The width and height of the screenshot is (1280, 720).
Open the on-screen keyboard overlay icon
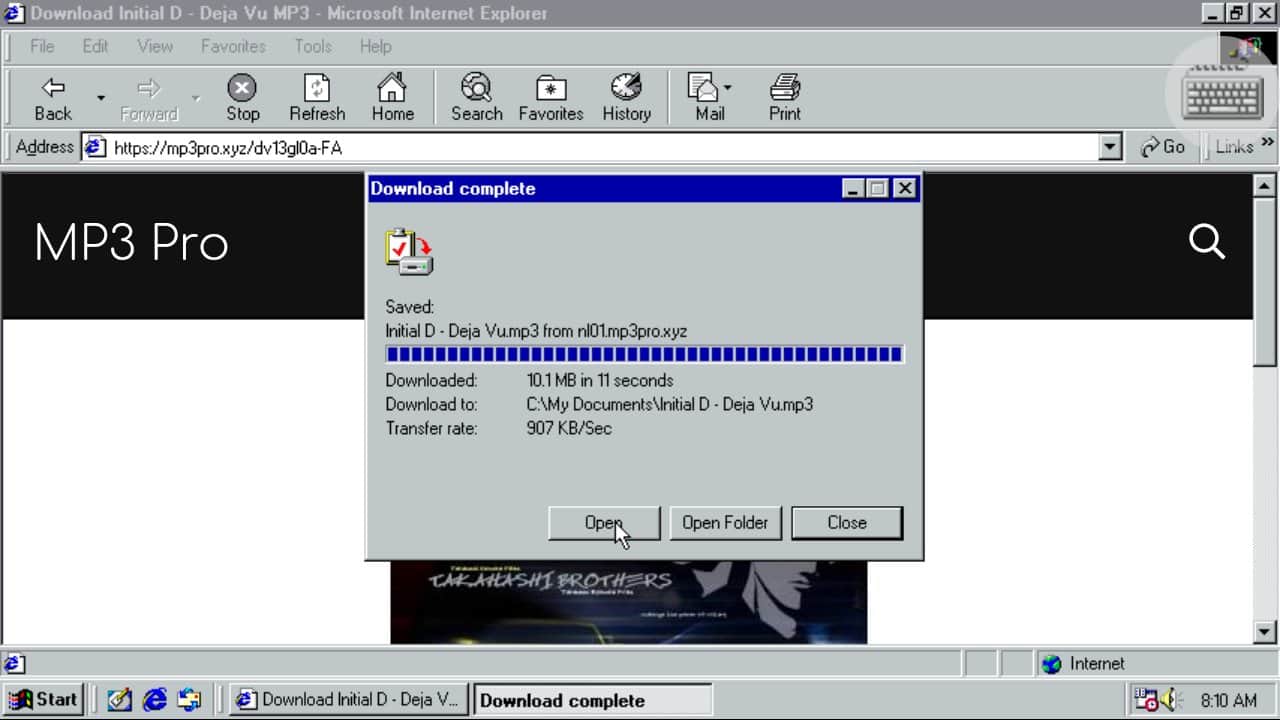click(1222, 97)
